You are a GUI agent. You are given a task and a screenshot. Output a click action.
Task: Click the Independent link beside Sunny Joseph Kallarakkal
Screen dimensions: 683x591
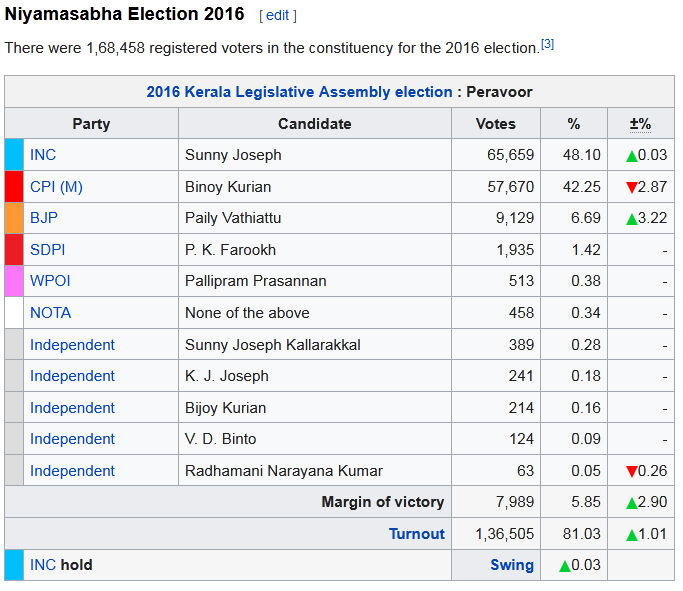click(72, 345)
